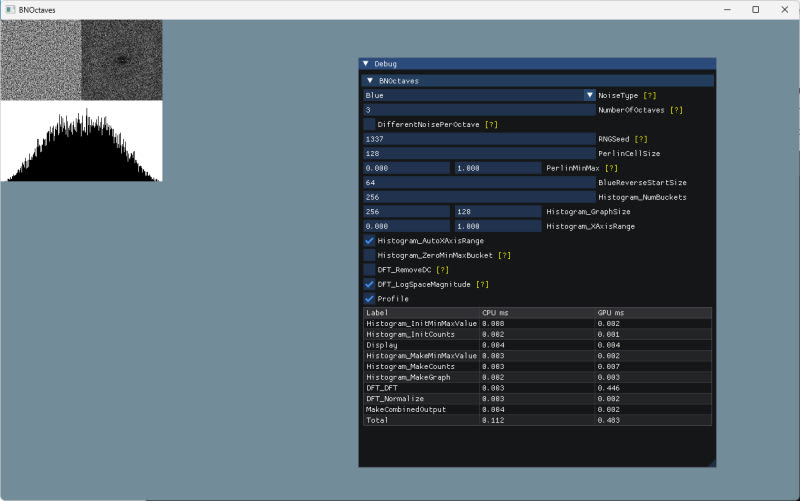This screenshot has width=800, height=501.
Task: Click the Label column header in profile table
Action: 377,313
